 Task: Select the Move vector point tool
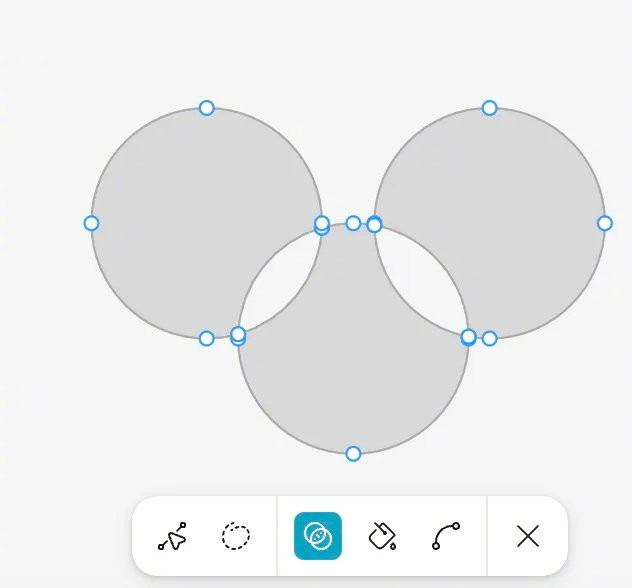[172, 536]
